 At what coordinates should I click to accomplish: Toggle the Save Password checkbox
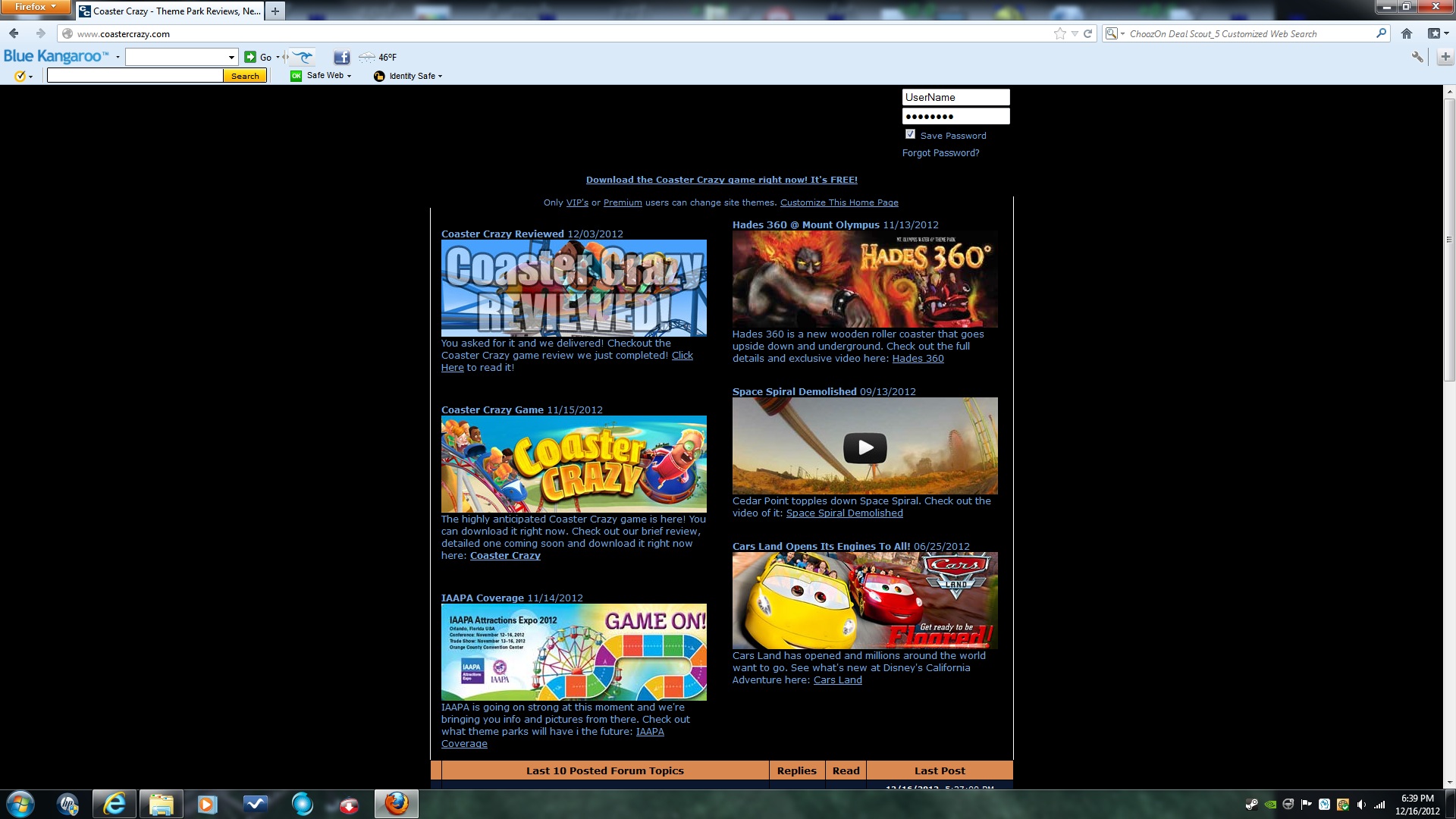[910, 134]
